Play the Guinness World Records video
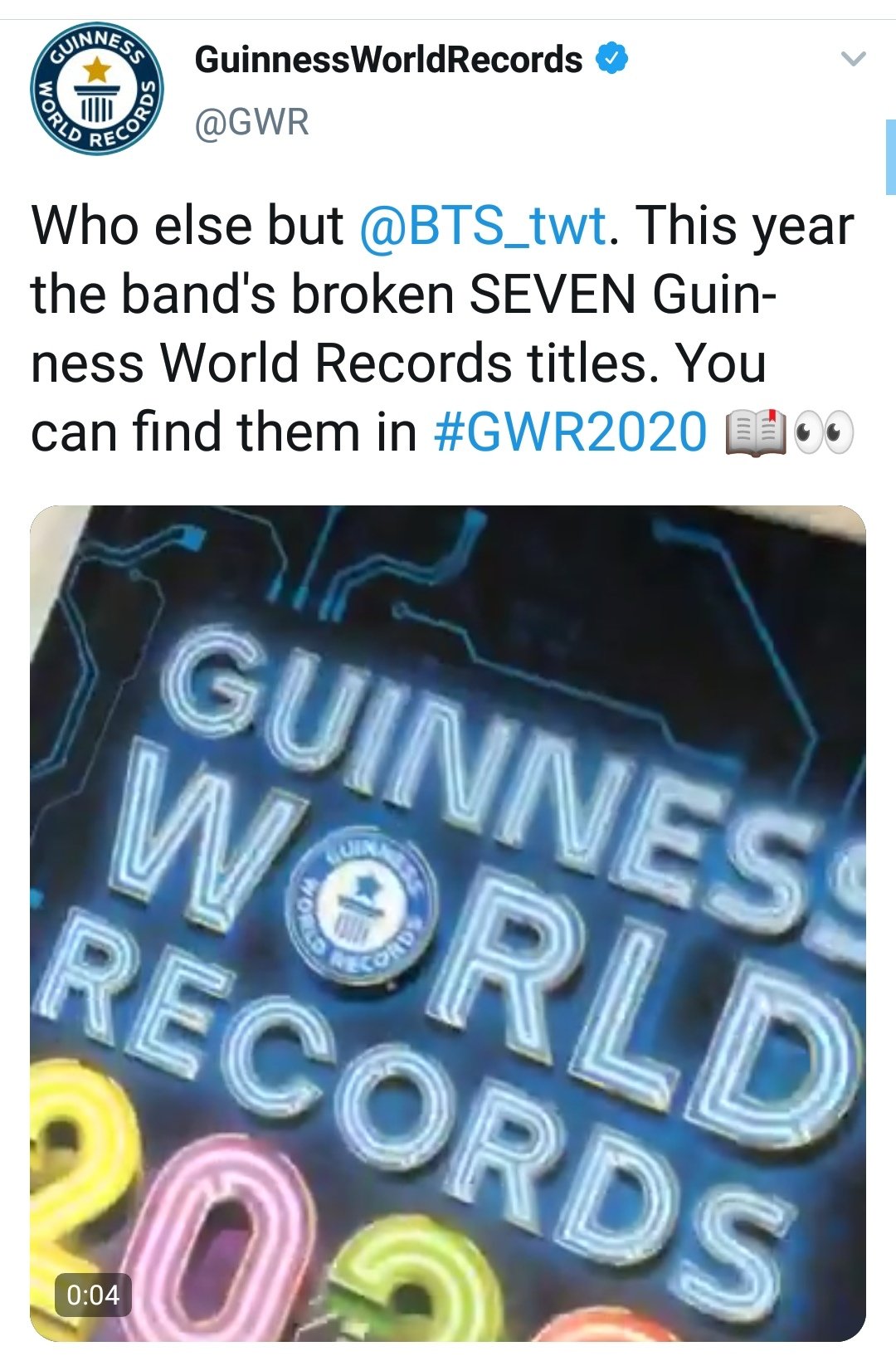 coord(448,923)
